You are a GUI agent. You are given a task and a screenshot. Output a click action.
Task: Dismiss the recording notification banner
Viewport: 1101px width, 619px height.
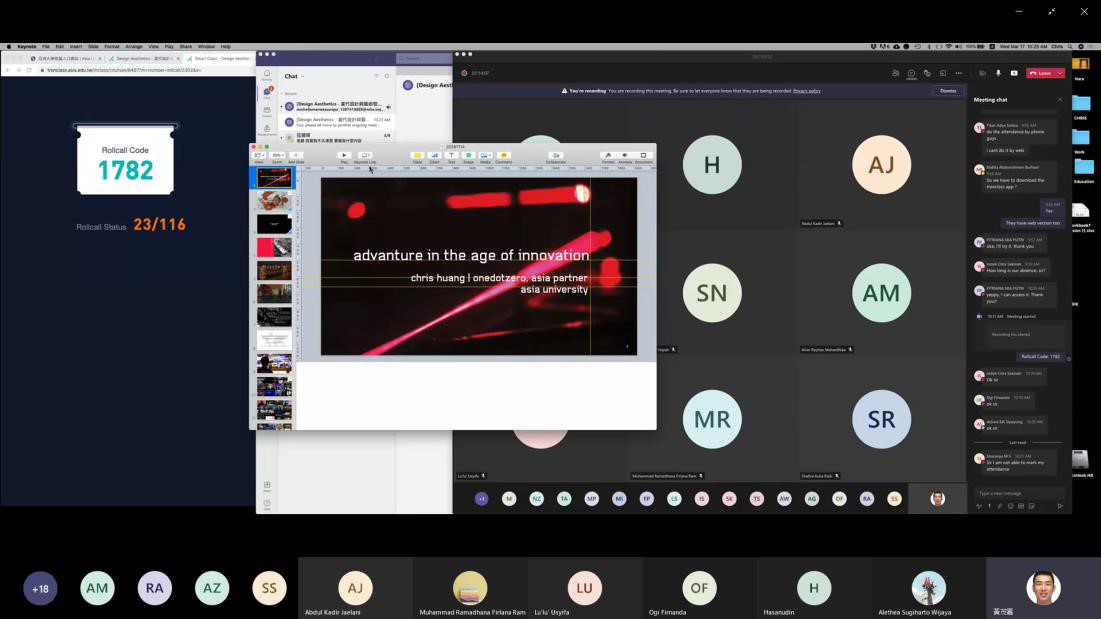948,91
